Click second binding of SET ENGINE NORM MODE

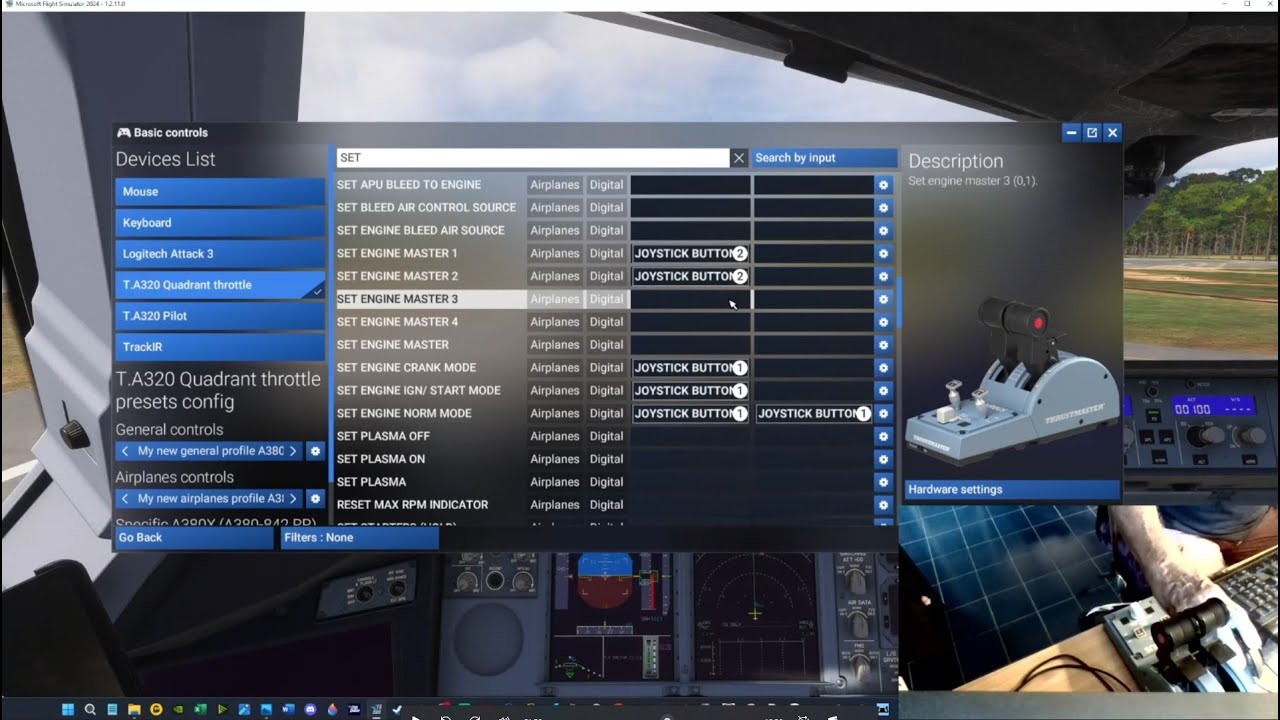coord(813,414)
